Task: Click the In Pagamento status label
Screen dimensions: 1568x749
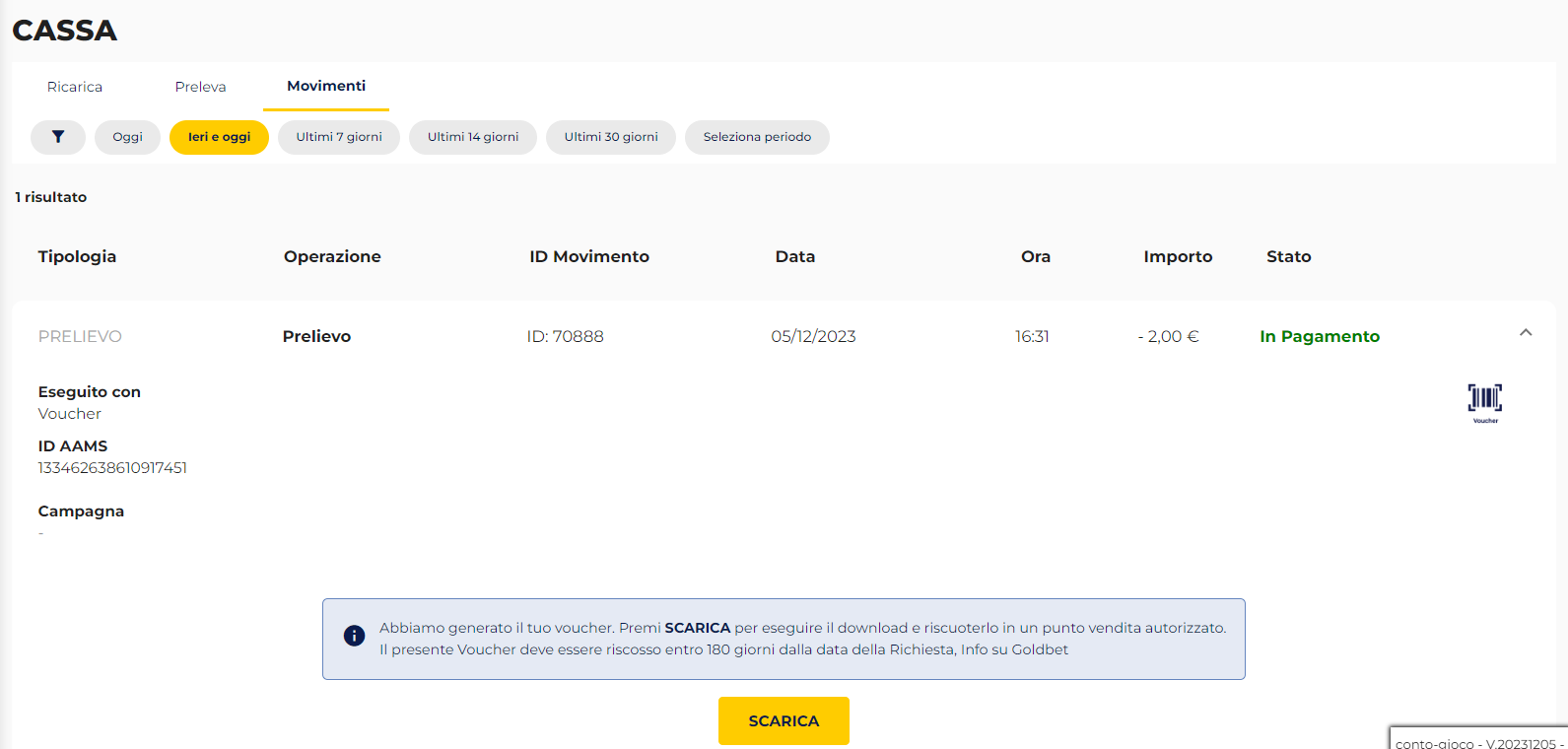Action: click(1319, 336)
